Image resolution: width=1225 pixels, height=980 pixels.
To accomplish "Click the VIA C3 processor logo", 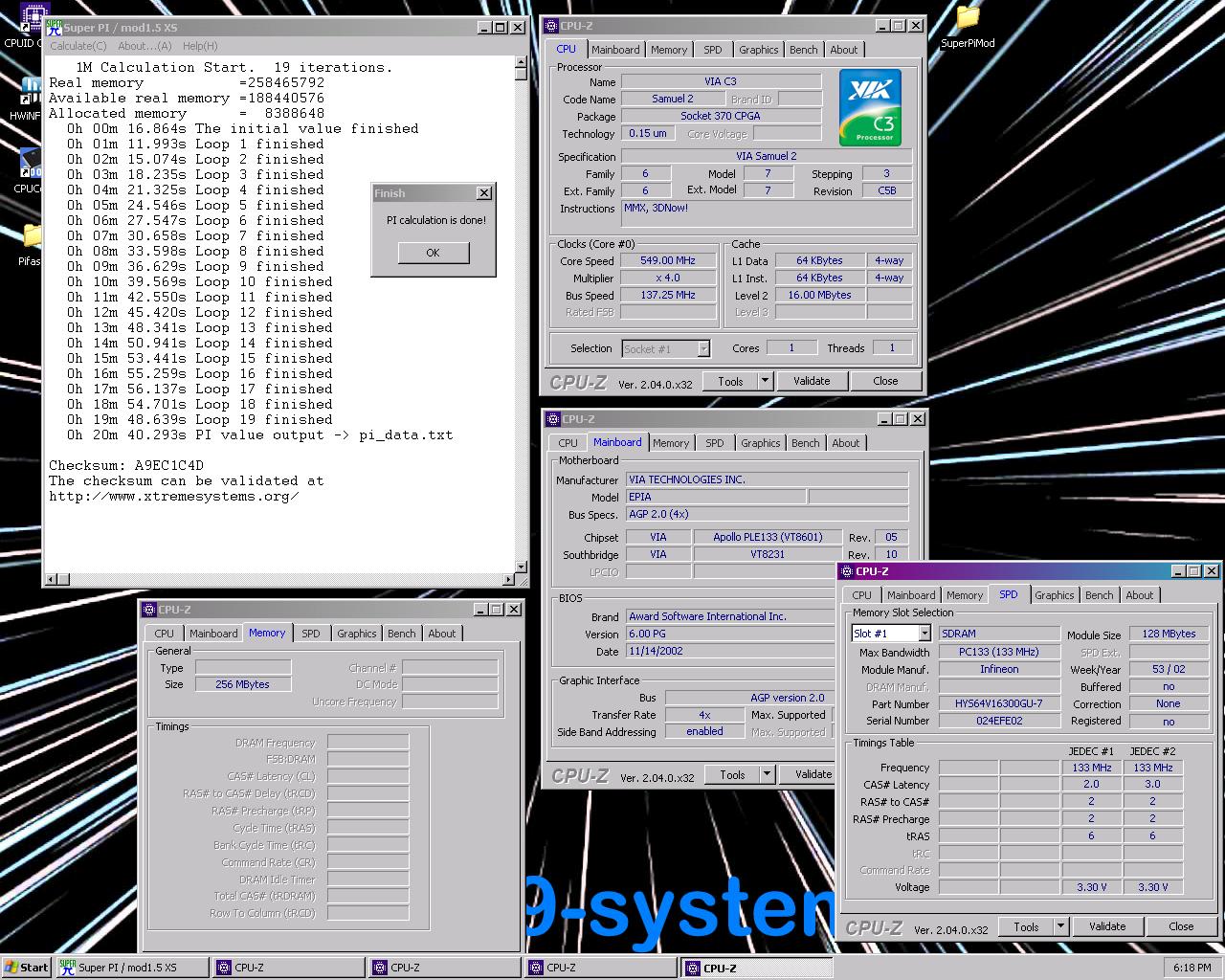I will (x=870, y=109).
